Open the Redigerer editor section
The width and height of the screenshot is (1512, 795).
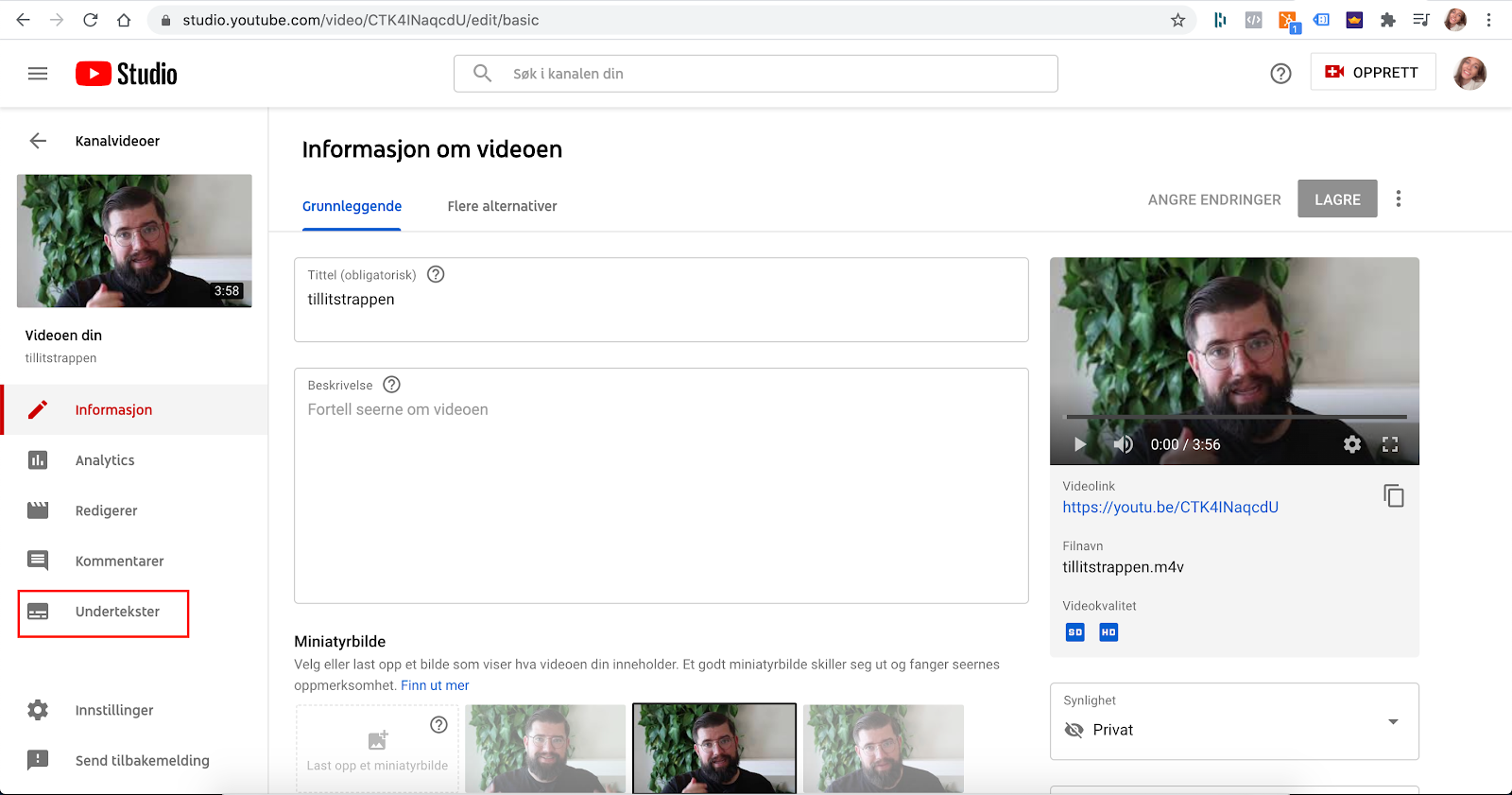click(135, 510)
